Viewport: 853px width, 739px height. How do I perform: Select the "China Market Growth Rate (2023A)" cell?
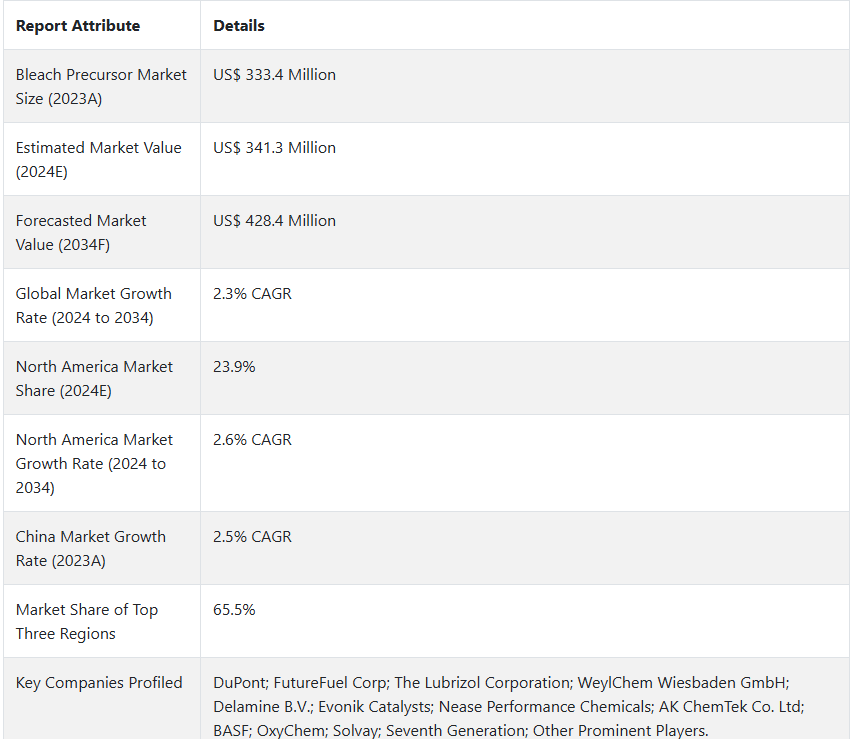[x=90, y=549]
